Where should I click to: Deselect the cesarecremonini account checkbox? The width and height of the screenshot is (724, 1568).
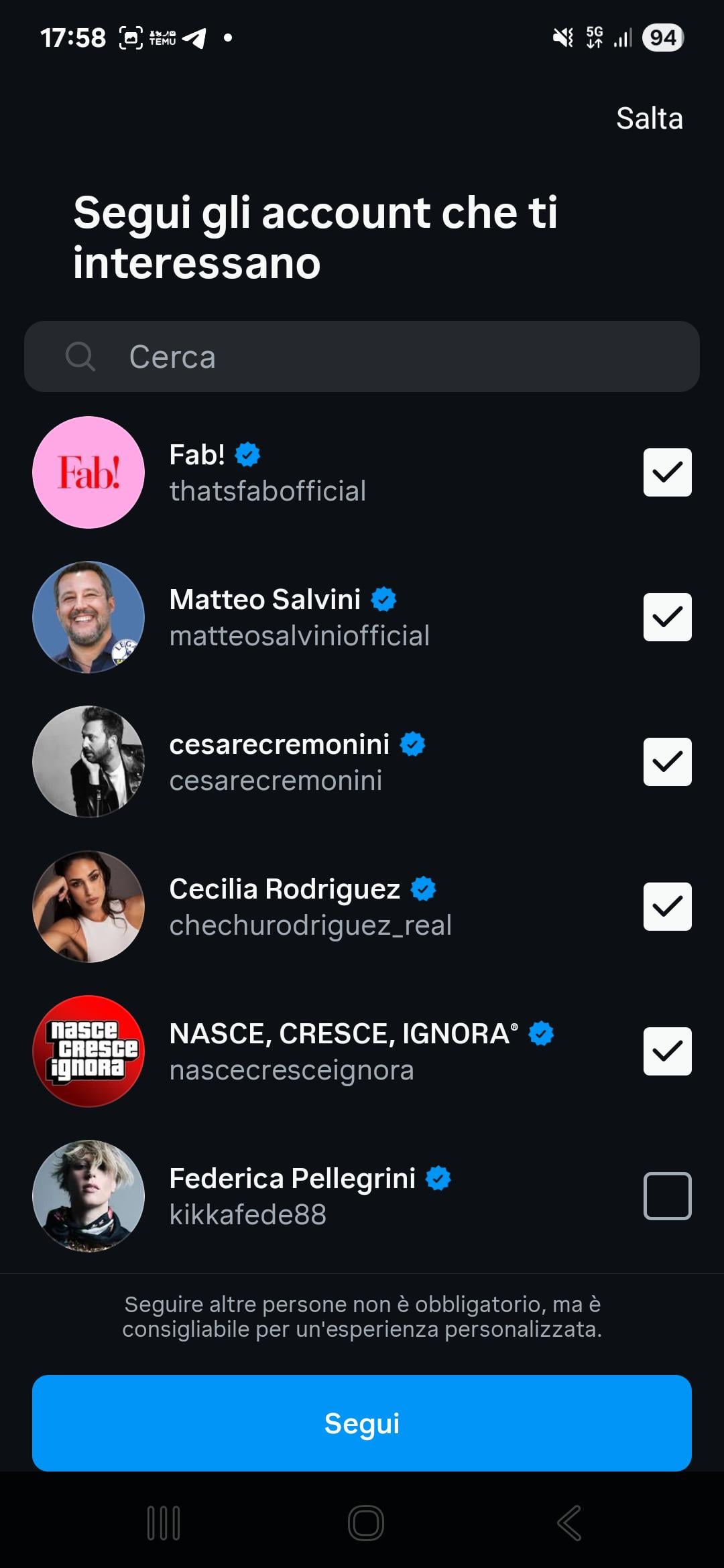tap(667, 762)
